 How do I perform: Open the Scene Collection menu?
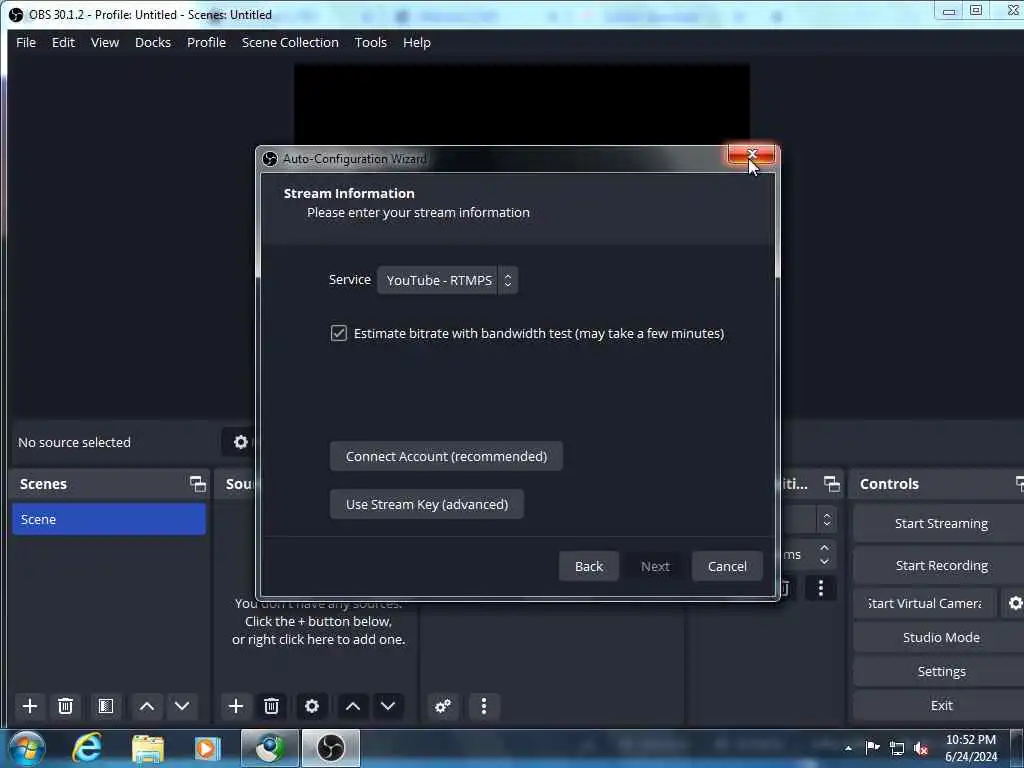(x=290, y=42)
